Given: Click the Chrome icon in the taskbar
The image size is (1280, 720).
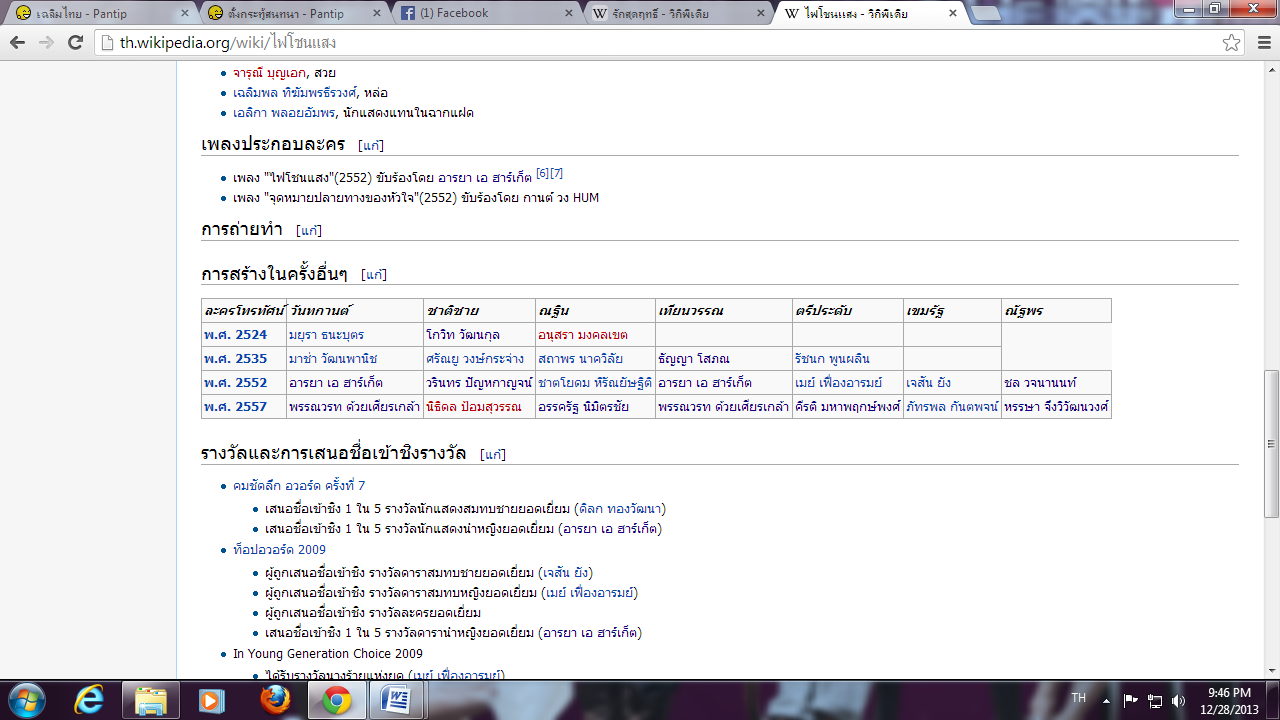Looking at the screenshot, I should [x=336, y=700].
